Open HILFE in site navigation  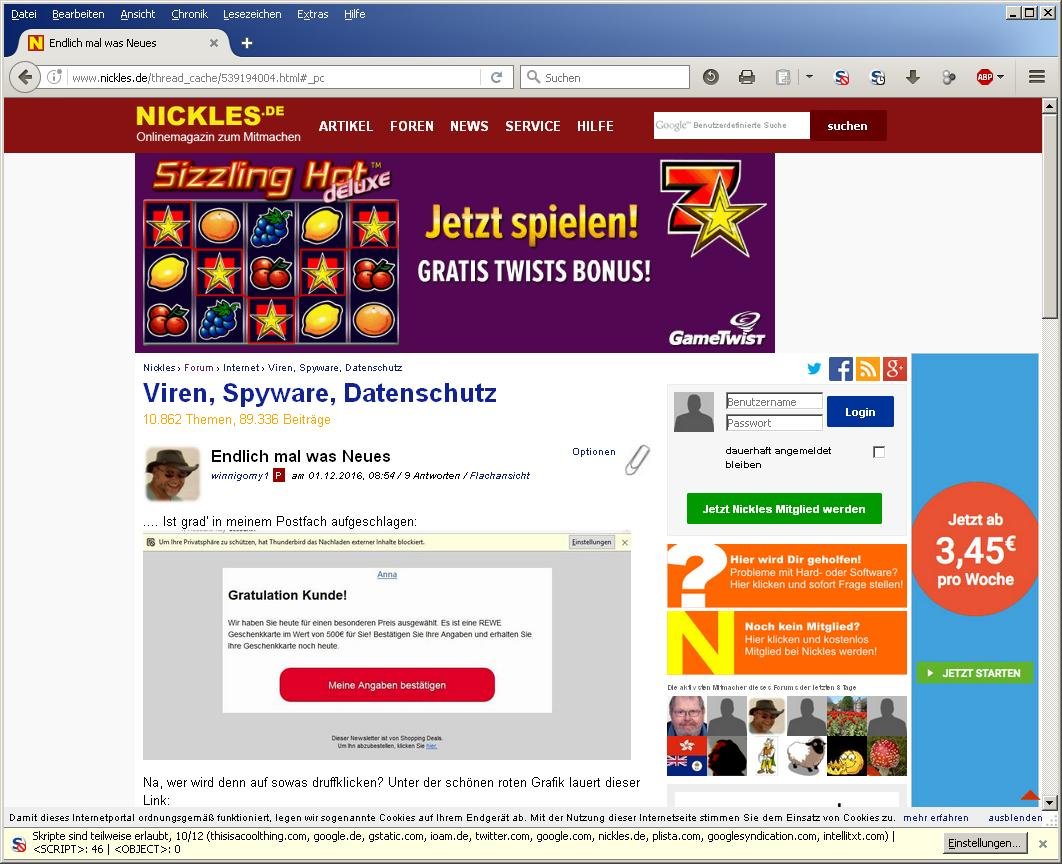595,126
